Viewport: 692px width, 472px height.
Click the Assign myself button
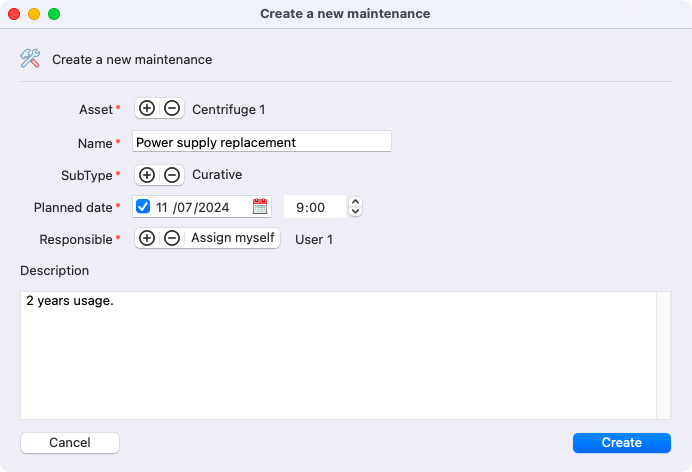233,238
